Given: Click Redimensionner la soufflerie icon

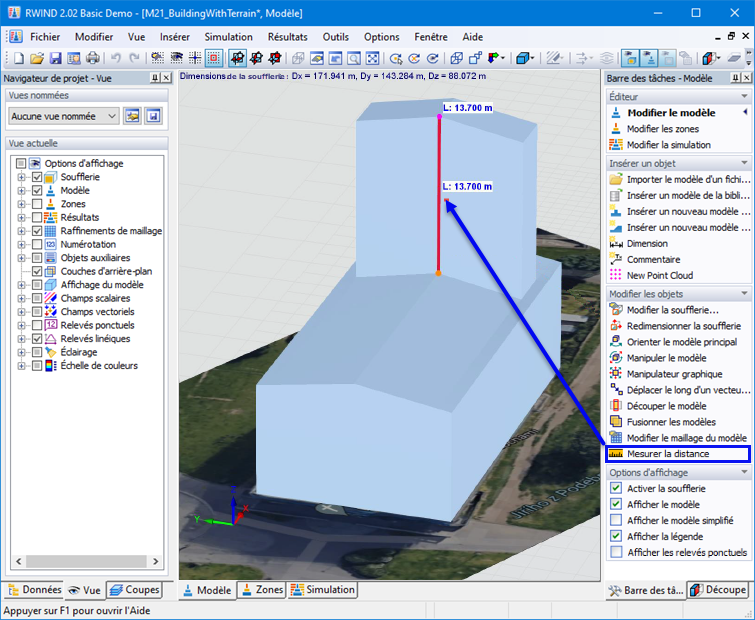Looking at the screenshot, I should point(616,326).
